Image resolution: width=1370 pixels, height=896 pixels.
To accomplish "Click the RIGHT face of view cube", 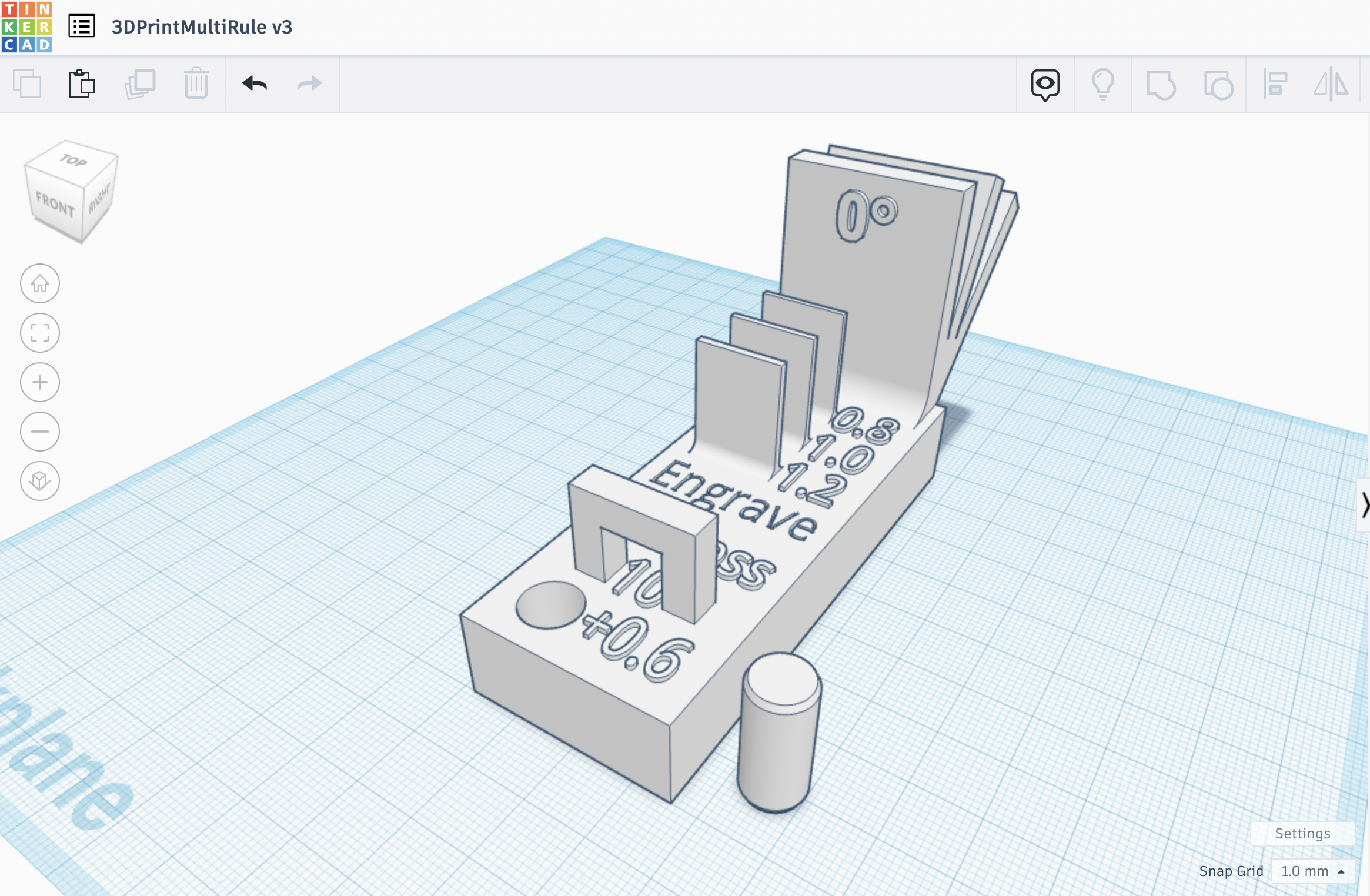I will 100,199.
